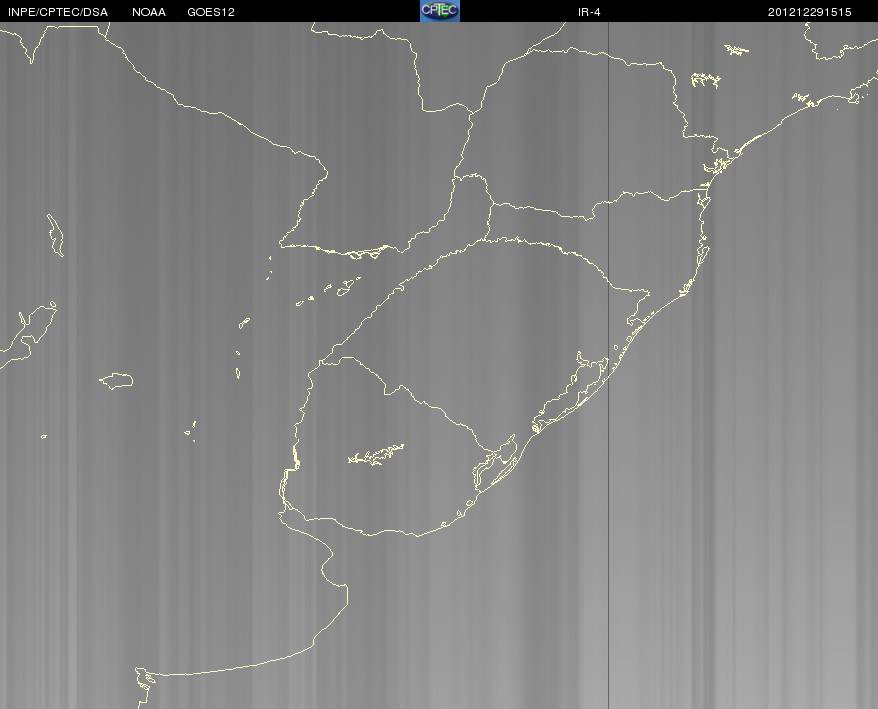Click the jagged reservoir outline inside Uruguay
Screen dimensions: 878x709
pyautogui.click(x=376, y=454)
